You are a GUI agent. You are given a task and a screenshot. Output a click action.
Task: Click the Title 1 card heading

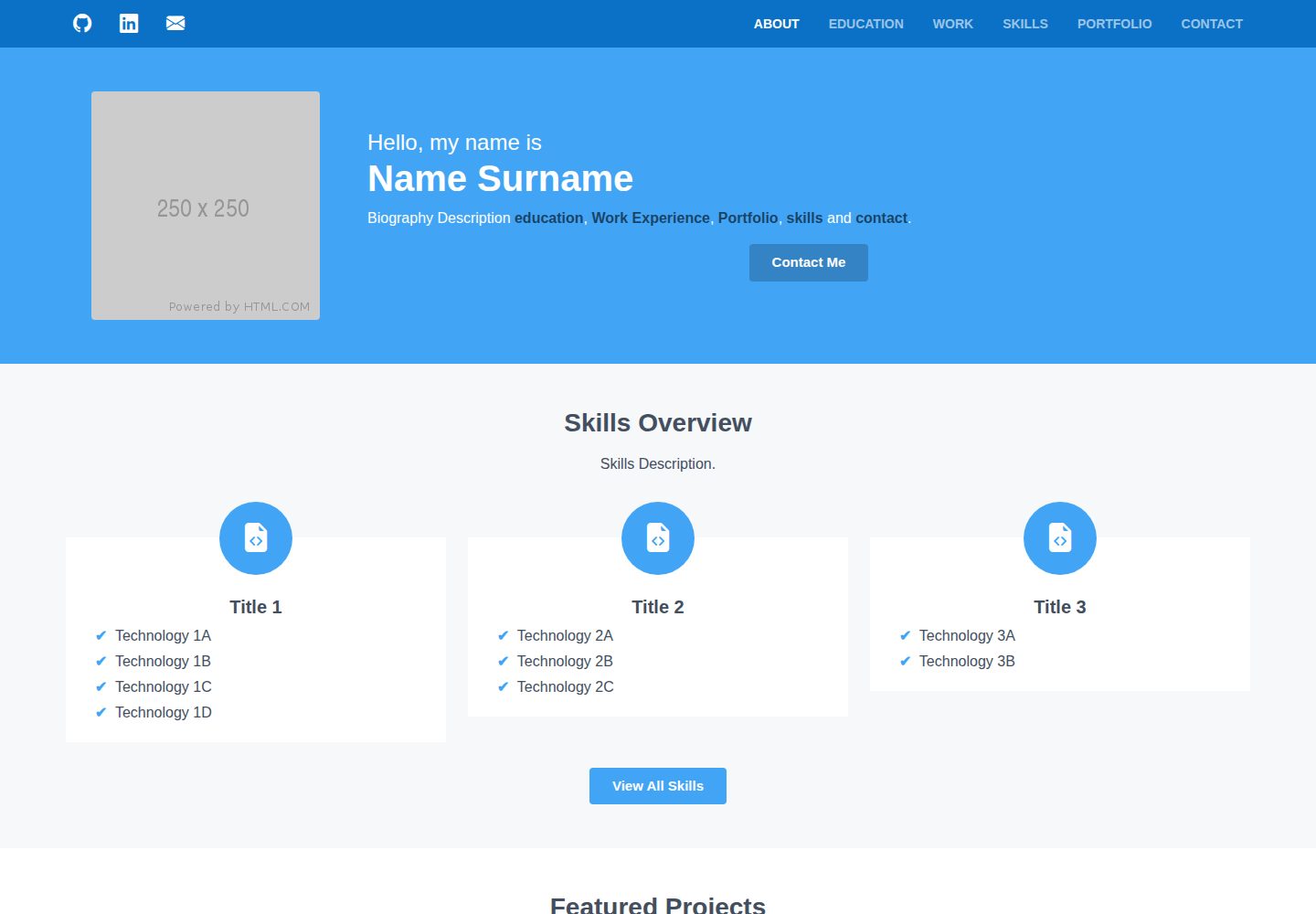point(256,607)
